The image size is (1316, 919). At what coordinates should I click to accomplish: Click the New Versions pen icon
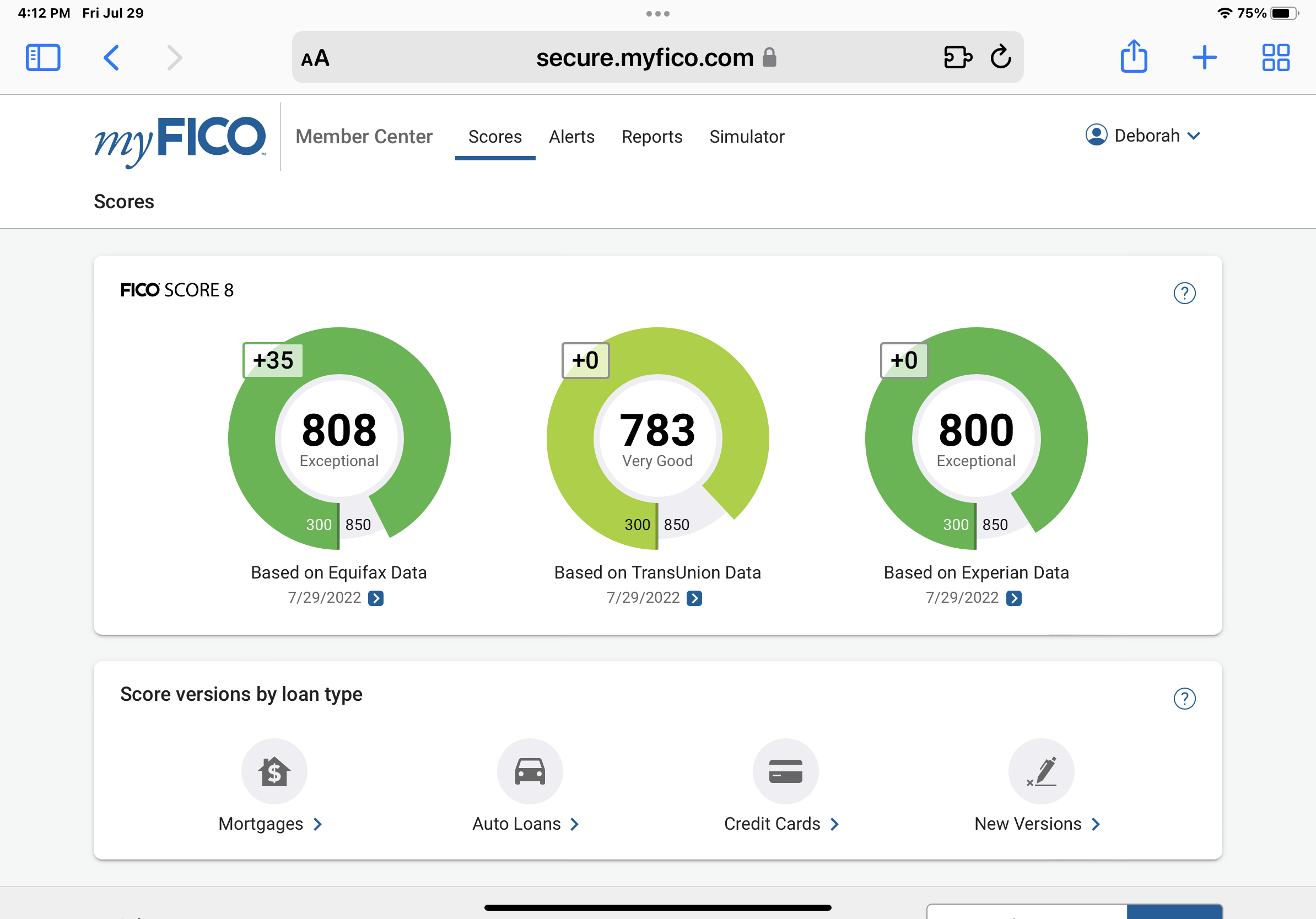(x=1041, y=771)
